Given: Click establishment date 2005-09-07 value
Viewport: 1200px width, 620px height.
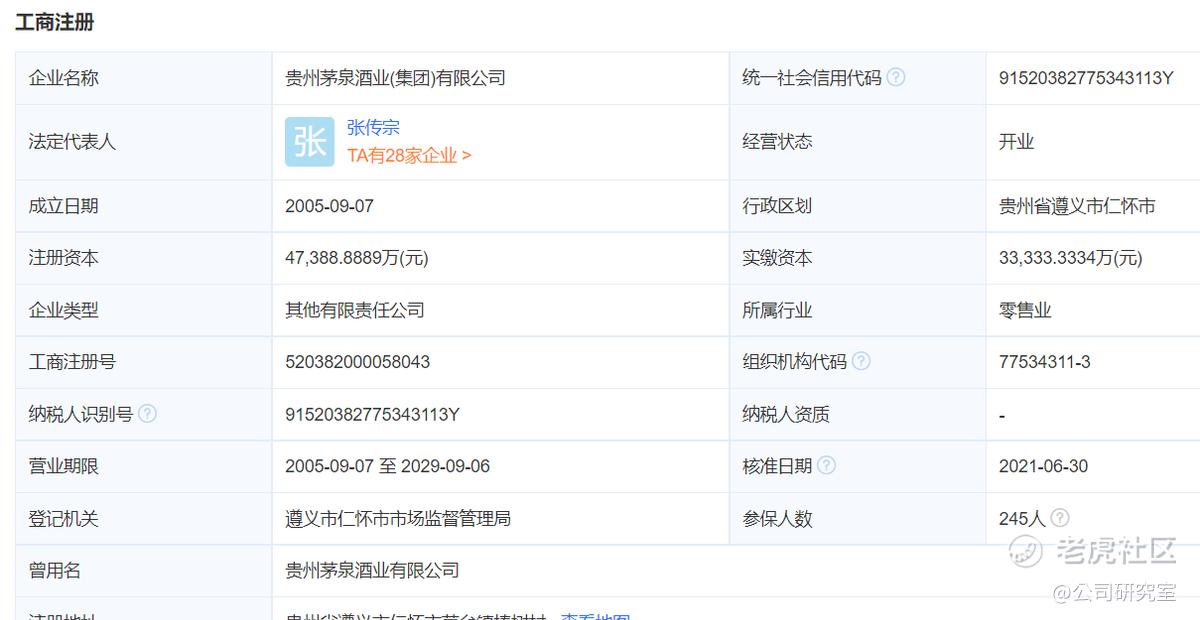Looking at the screenshot, I should 329,206.
